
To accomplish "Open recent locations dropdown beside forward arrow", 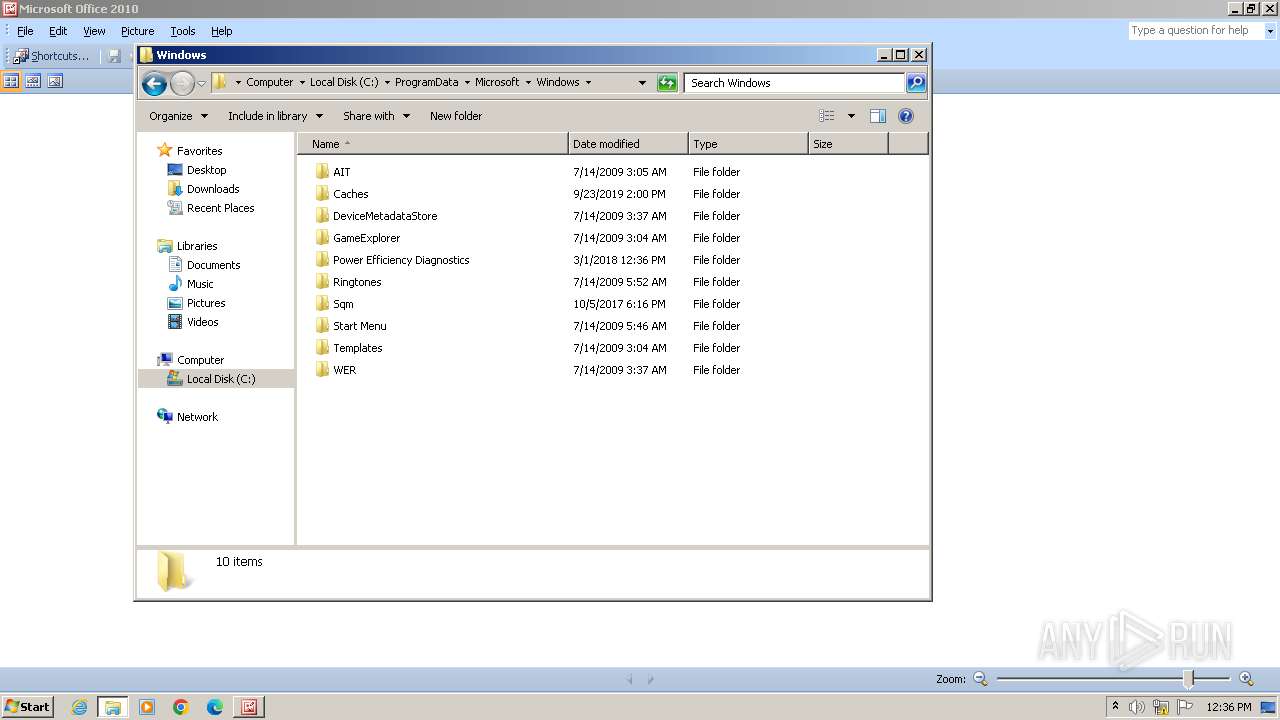I will (201, 83).
